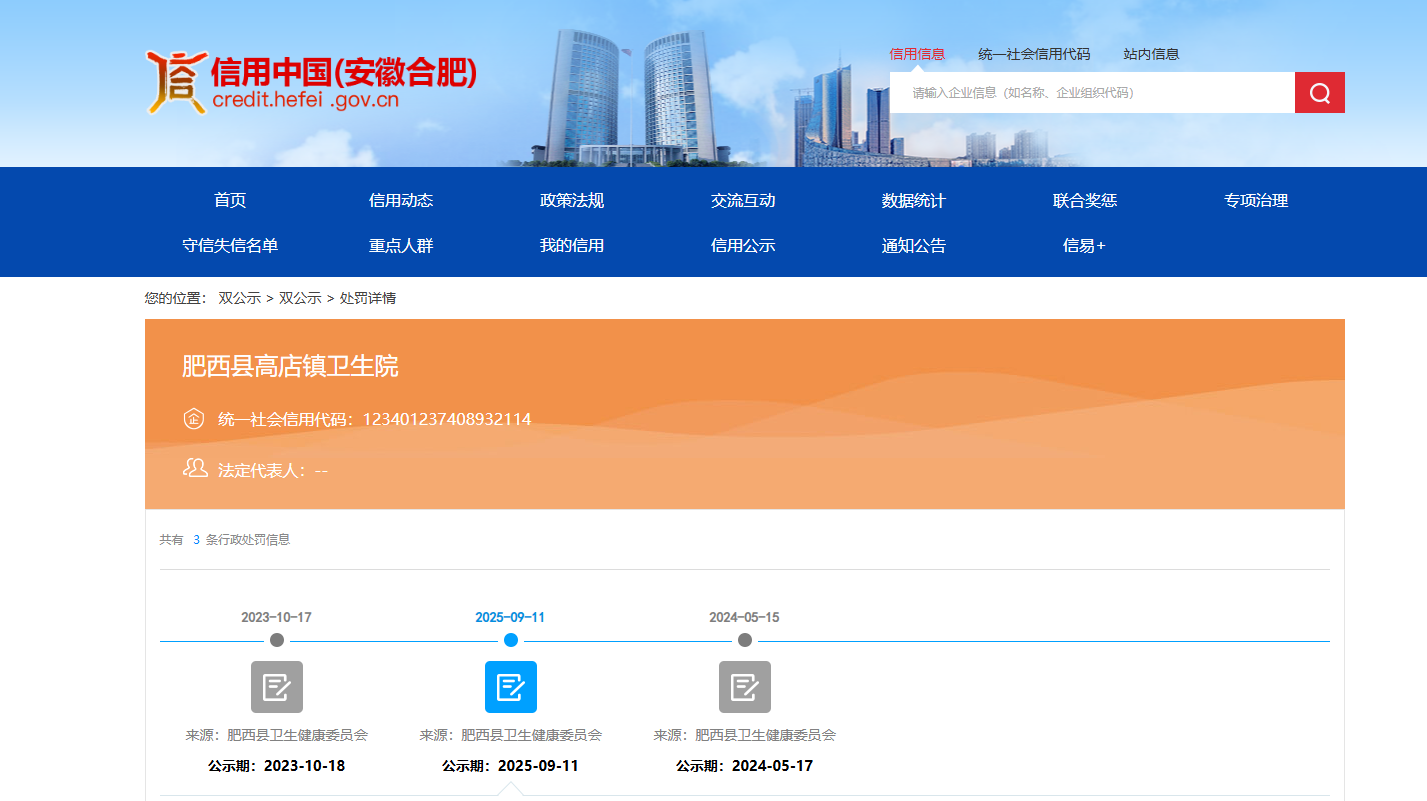Open the 政策法规 navigation item
1427x801 pixels.
point(571,200)
